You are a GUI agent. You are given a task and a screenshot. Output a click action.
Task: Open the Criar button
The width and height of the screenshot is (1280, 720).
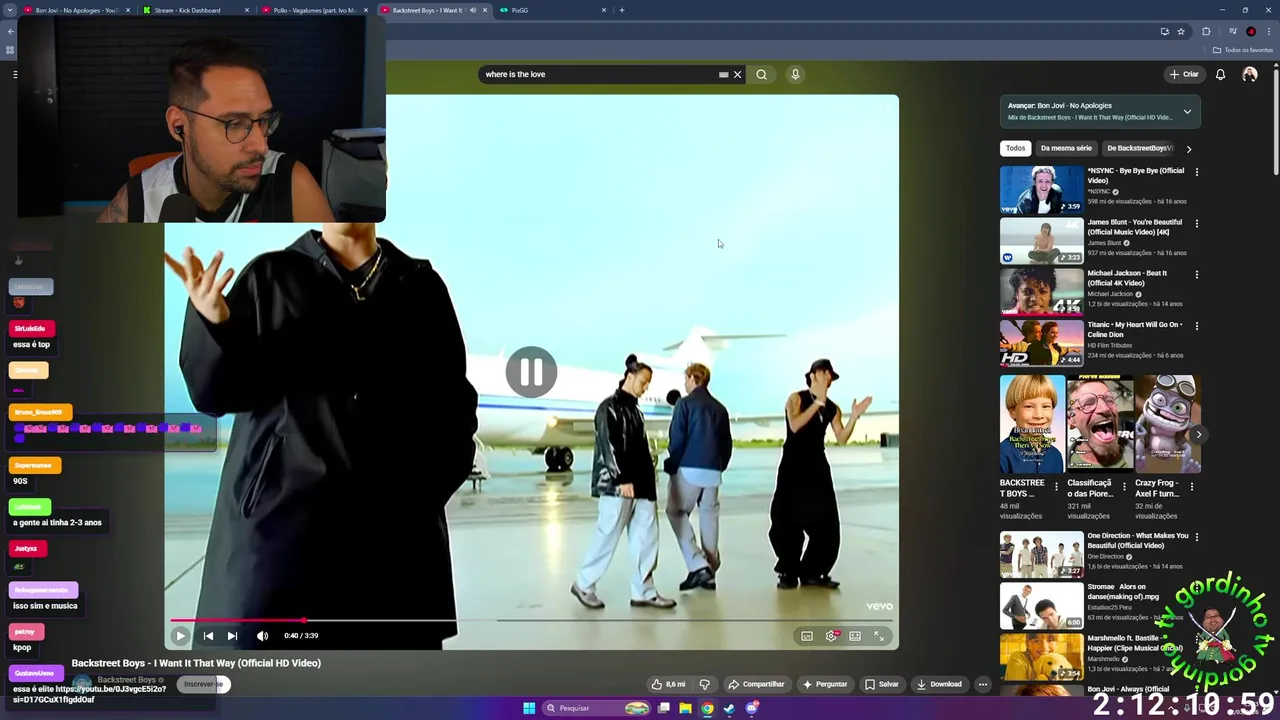[x=1184, y=74]
